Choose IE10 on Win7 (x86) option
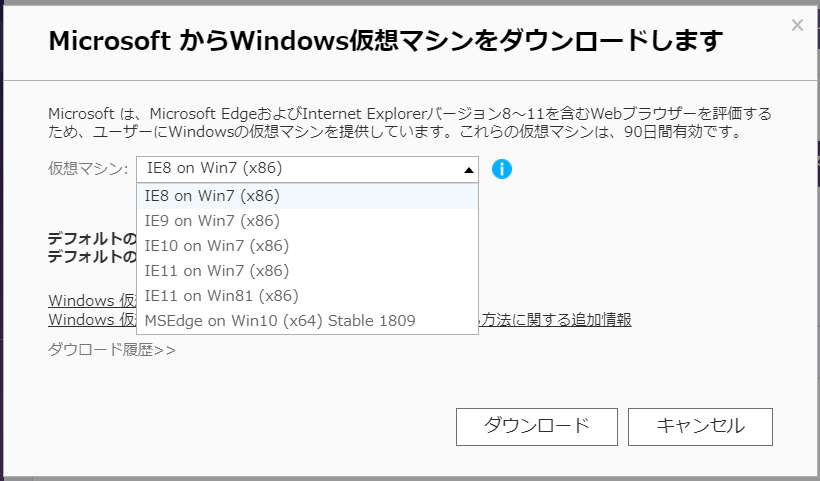 [307, 246]
